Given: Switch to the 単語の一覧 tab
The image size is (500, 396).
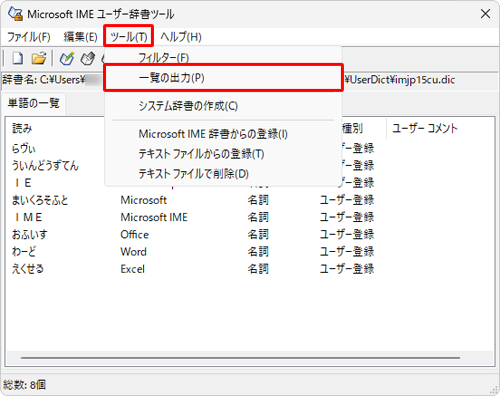Looking at the screenshot, I should click(x=33, y=103).
